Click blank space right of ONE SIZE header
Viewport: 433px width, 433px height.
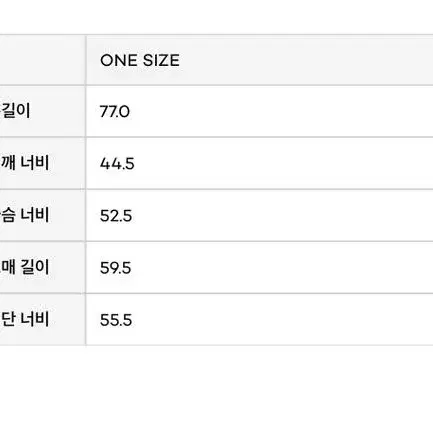tap(307, 60)
